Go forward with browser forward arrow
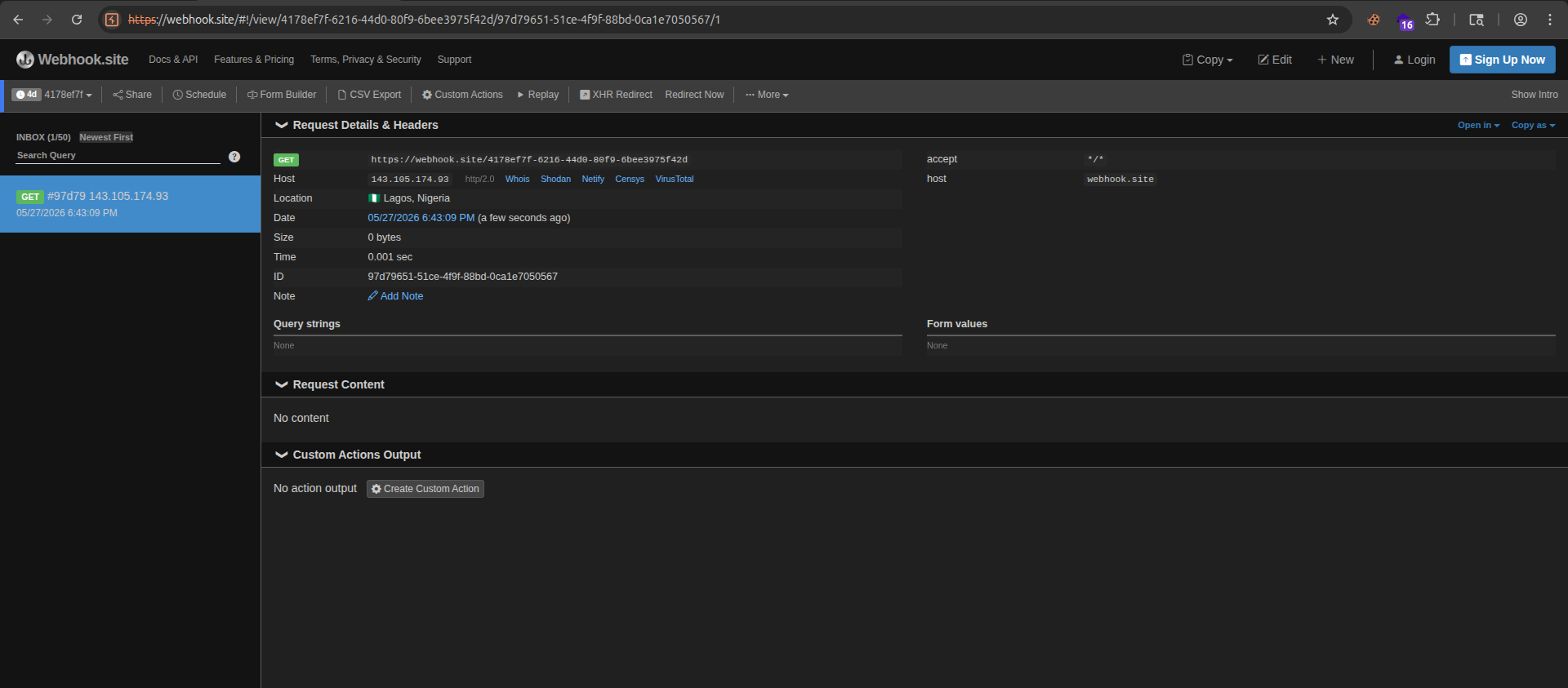The width and height of the screenshot is (1568, 688). click(47, 20)
